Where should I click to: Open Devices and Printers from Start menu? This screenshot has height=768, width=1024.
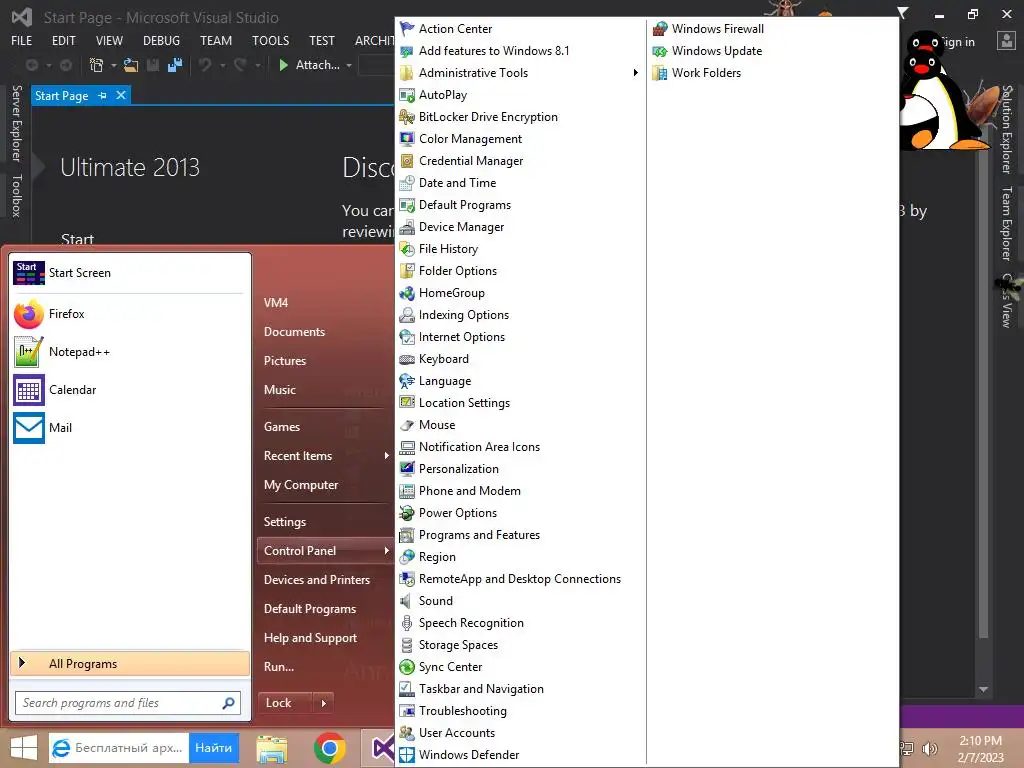click(x=317, y=579)
